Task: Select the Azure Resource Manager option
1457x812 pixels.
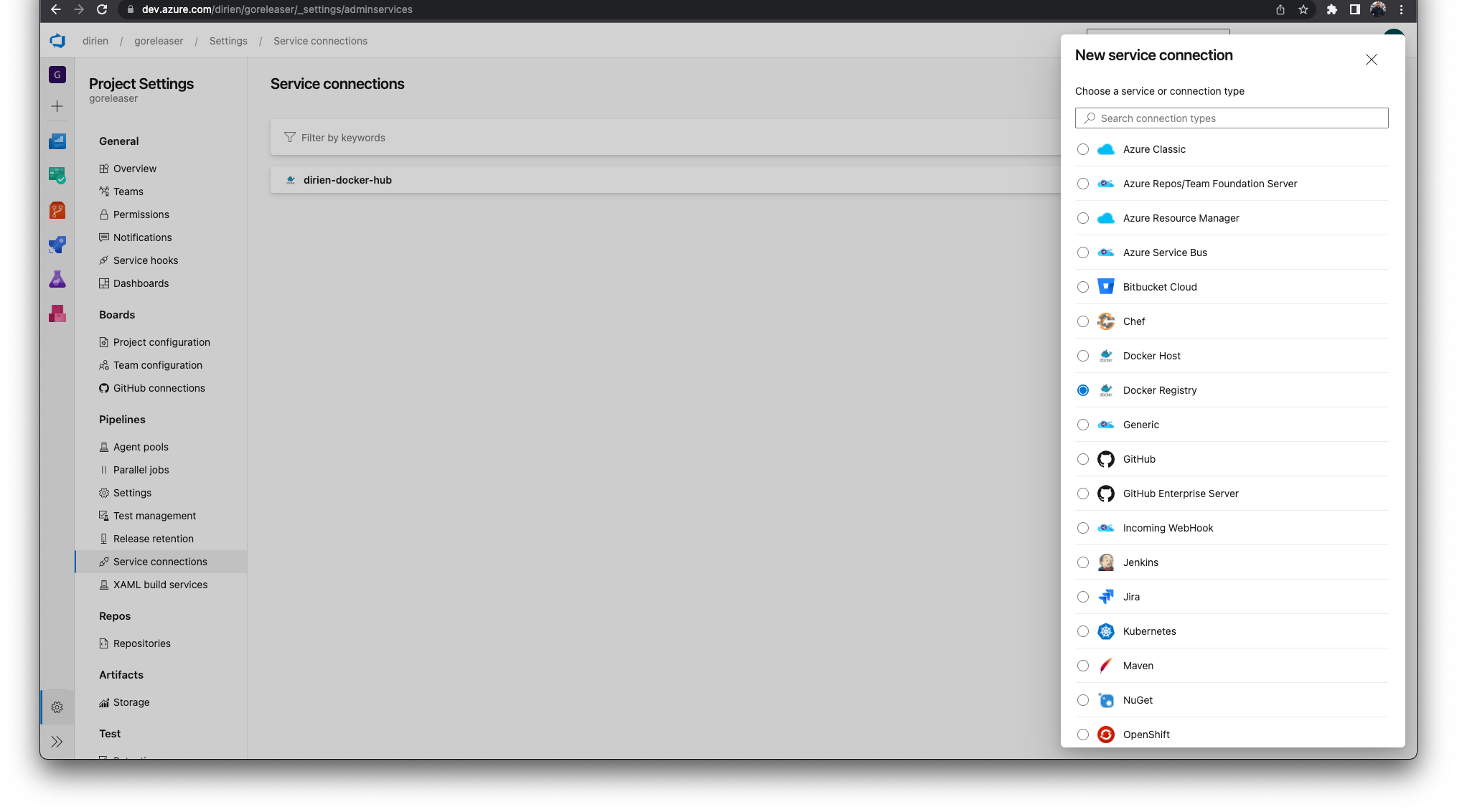Action: tap(1232, 218)
